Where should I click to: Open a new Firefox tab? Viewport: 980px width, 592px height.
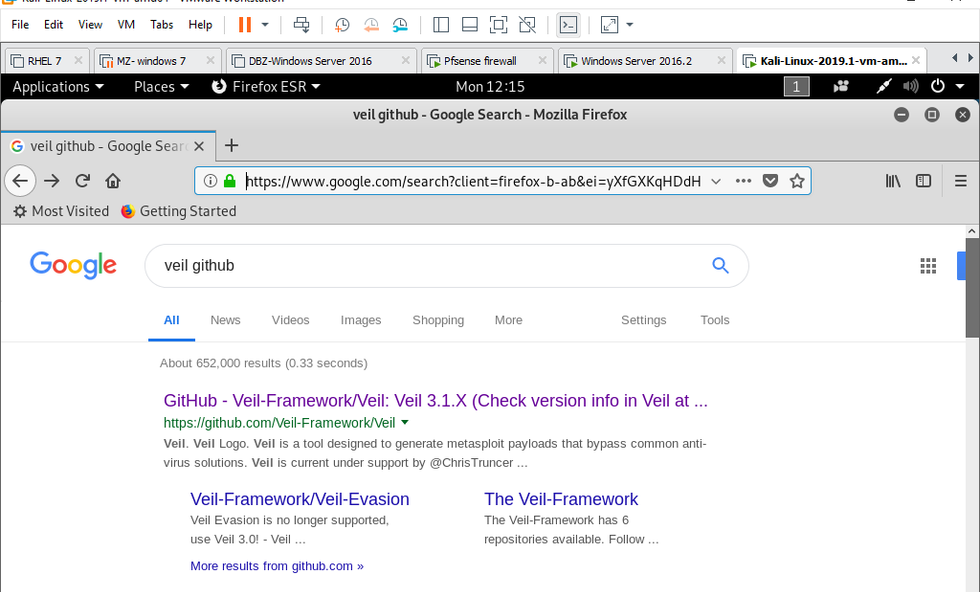[232, 145]
